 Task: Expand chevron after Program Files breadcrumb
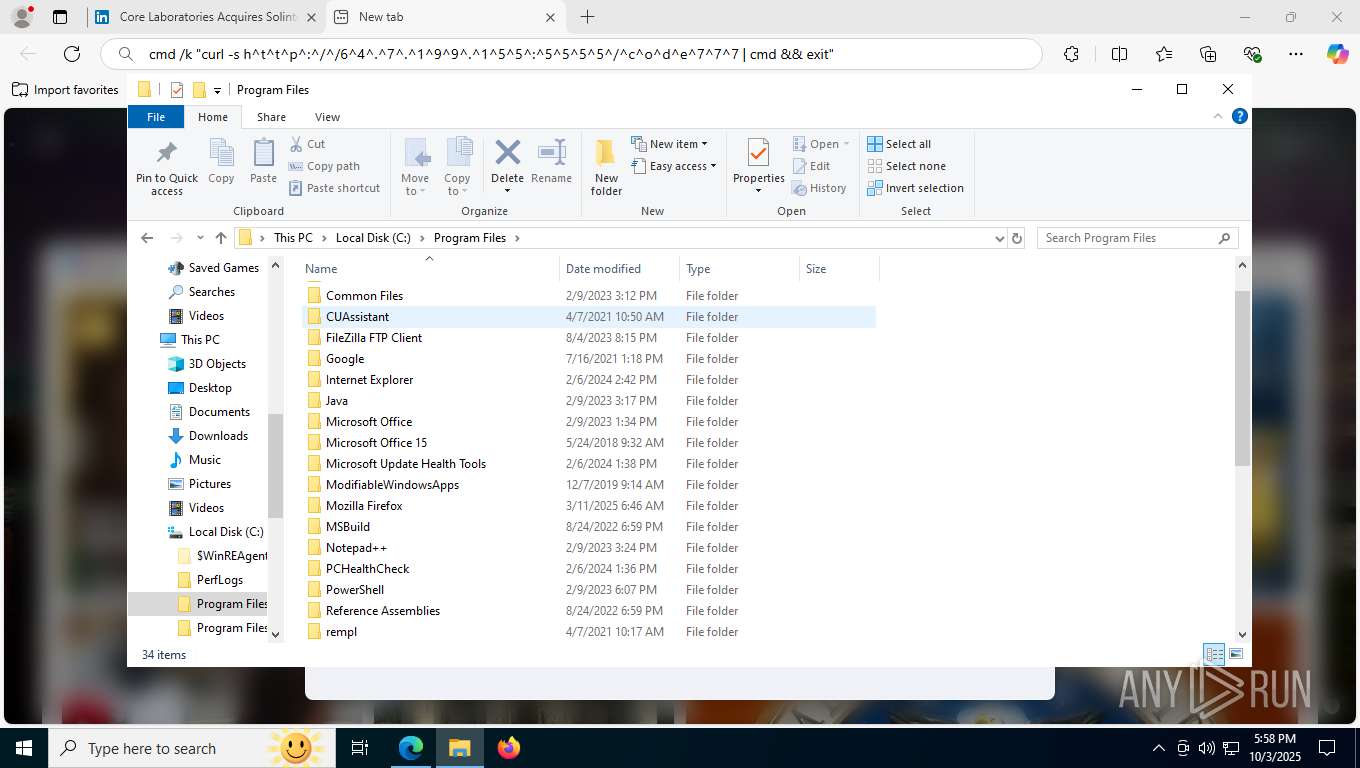pyautogui.click(x=517, y=238)
